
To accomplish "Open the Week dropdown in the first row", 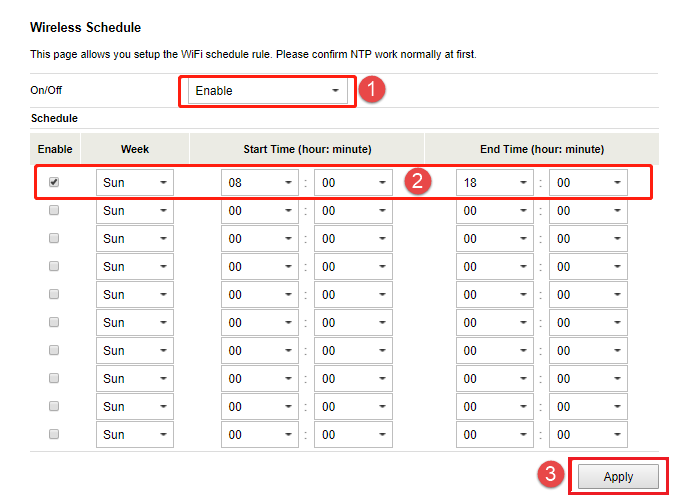I will click(135, 182).
